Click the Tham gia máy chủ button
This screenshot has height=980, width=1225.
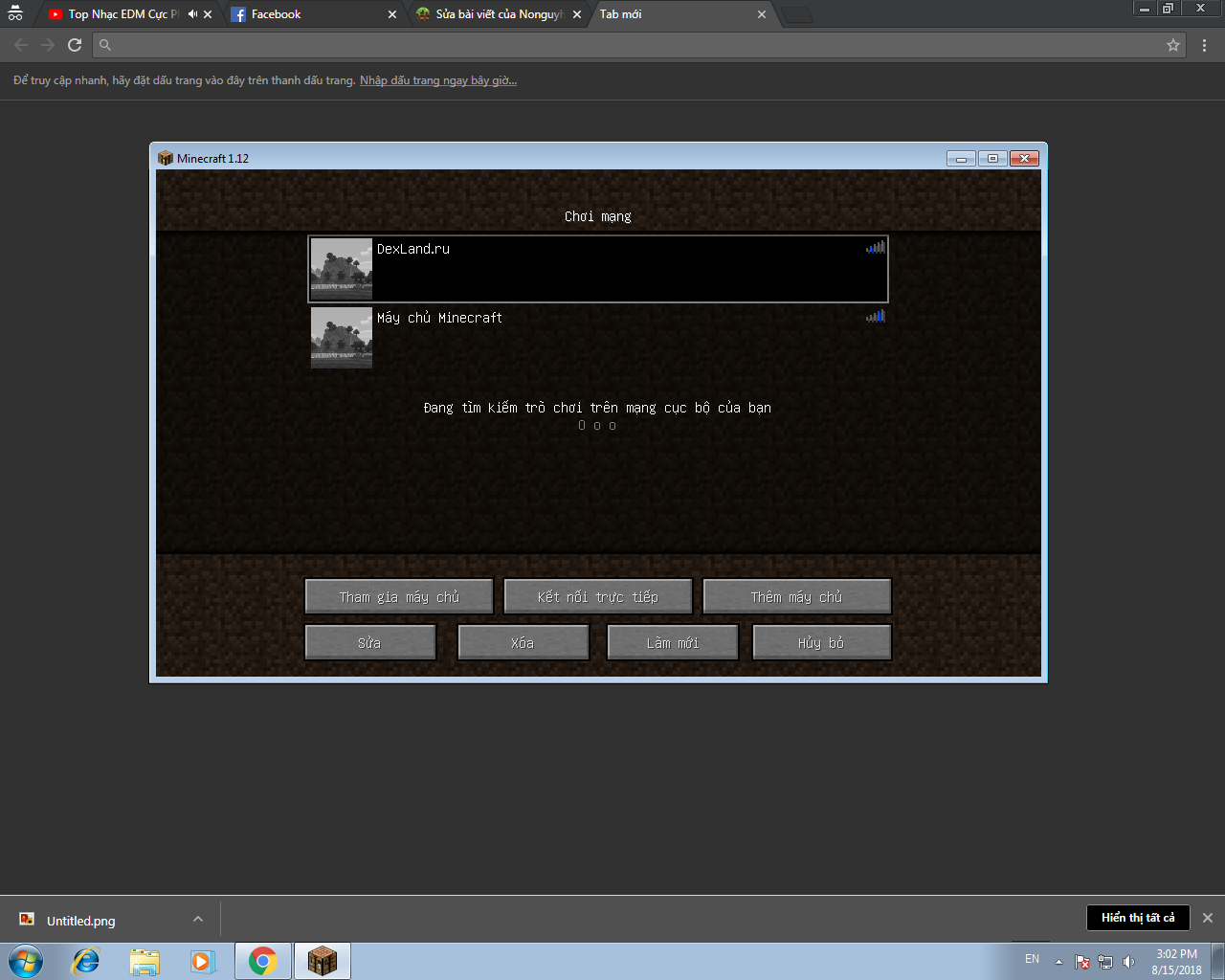pos(399,596)
